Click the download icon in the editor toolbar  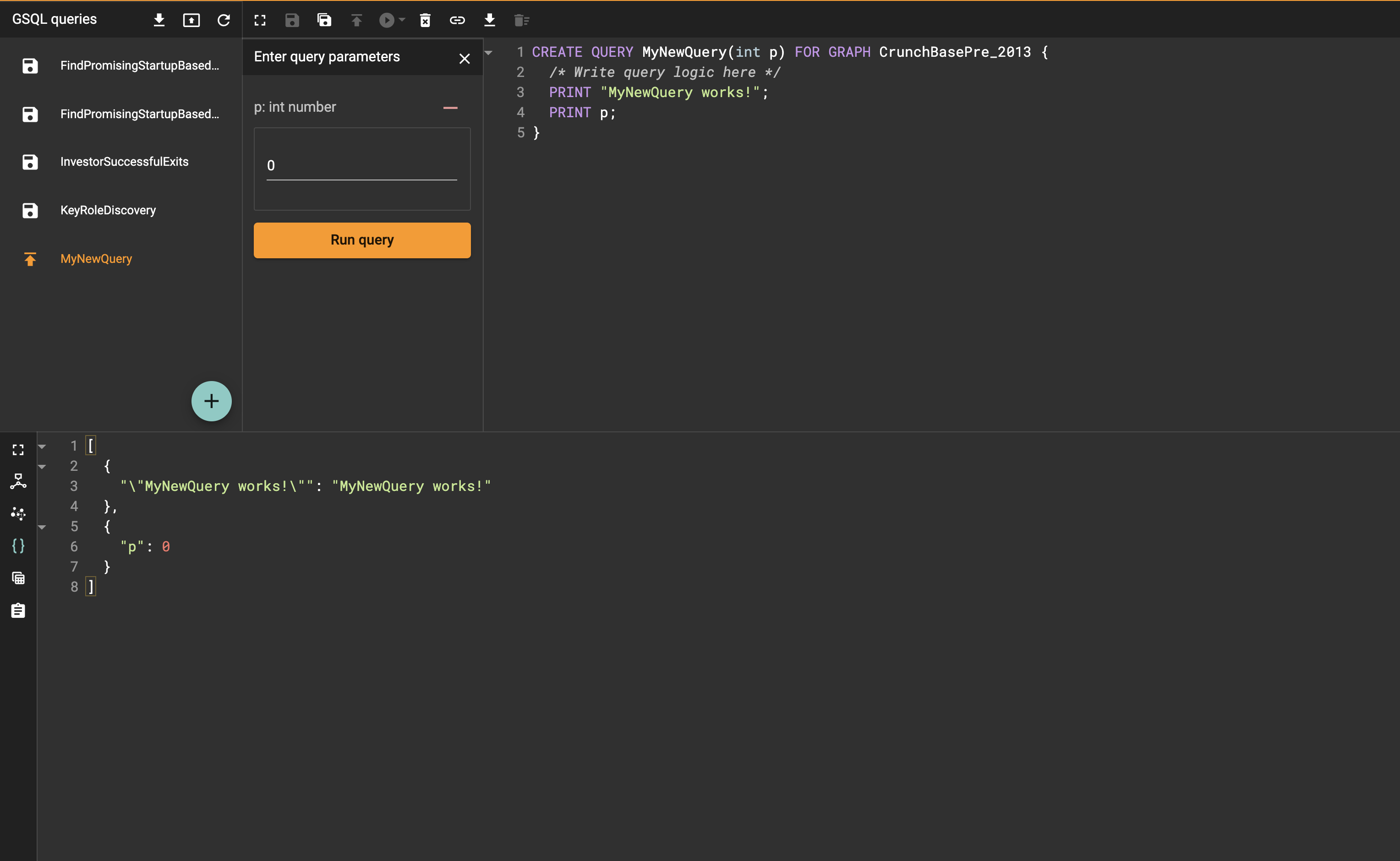(x=489, y=20)
